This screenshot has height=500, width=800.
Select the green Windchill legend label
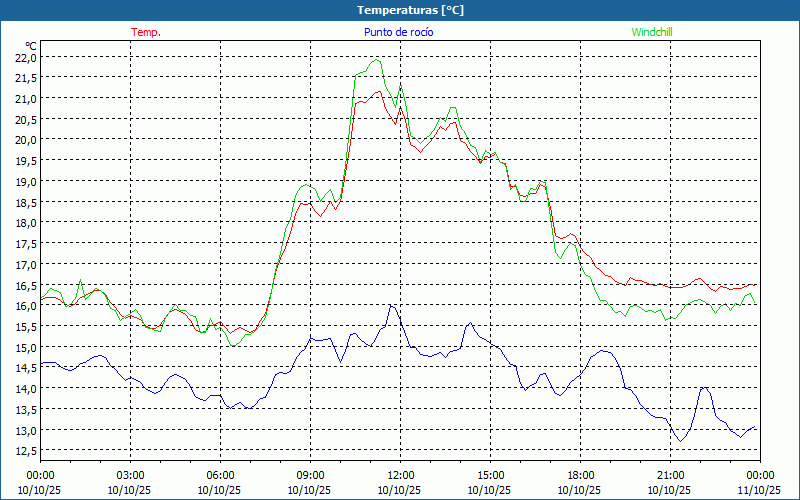tap(651, 32)
